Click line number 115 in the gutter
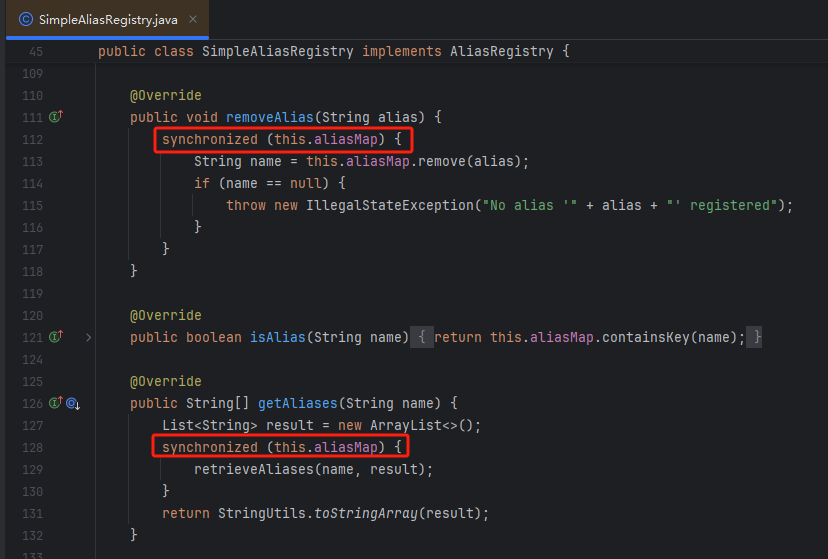The width and height of the screenshot is (828, 559). [x=32, y=205]
